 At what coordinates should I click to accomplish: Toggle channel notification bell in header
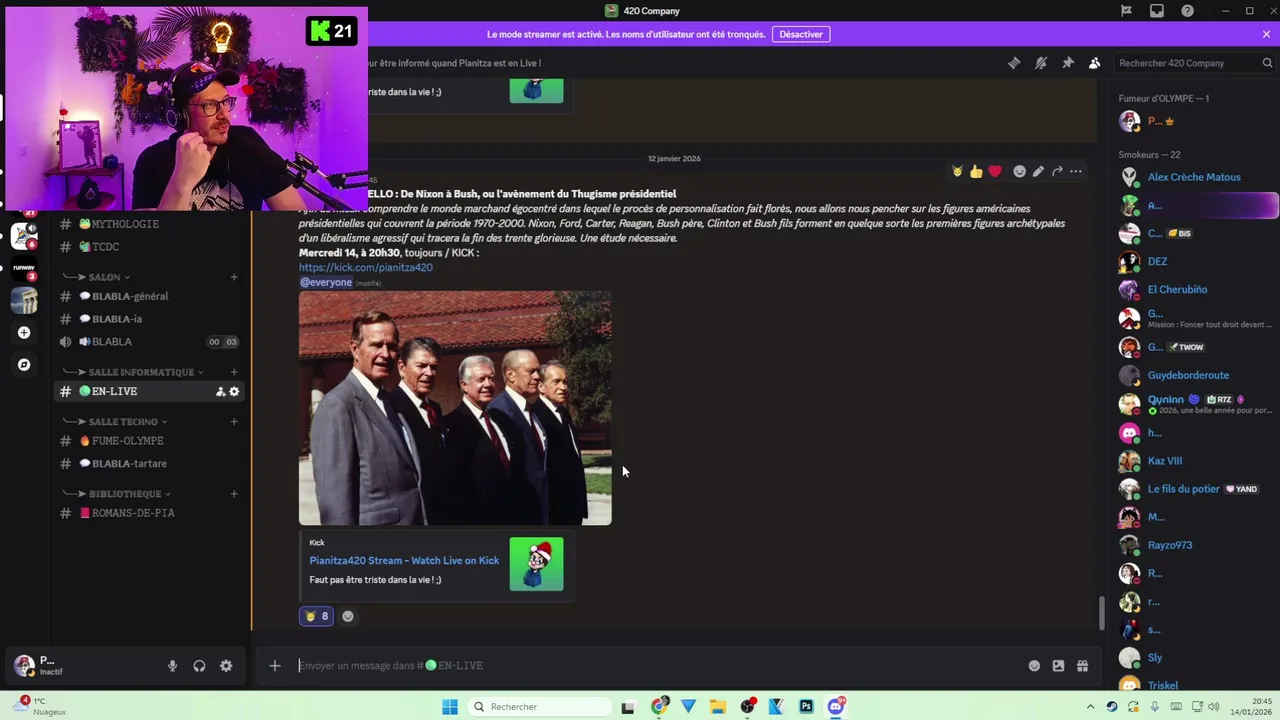tap(1041, 63)
